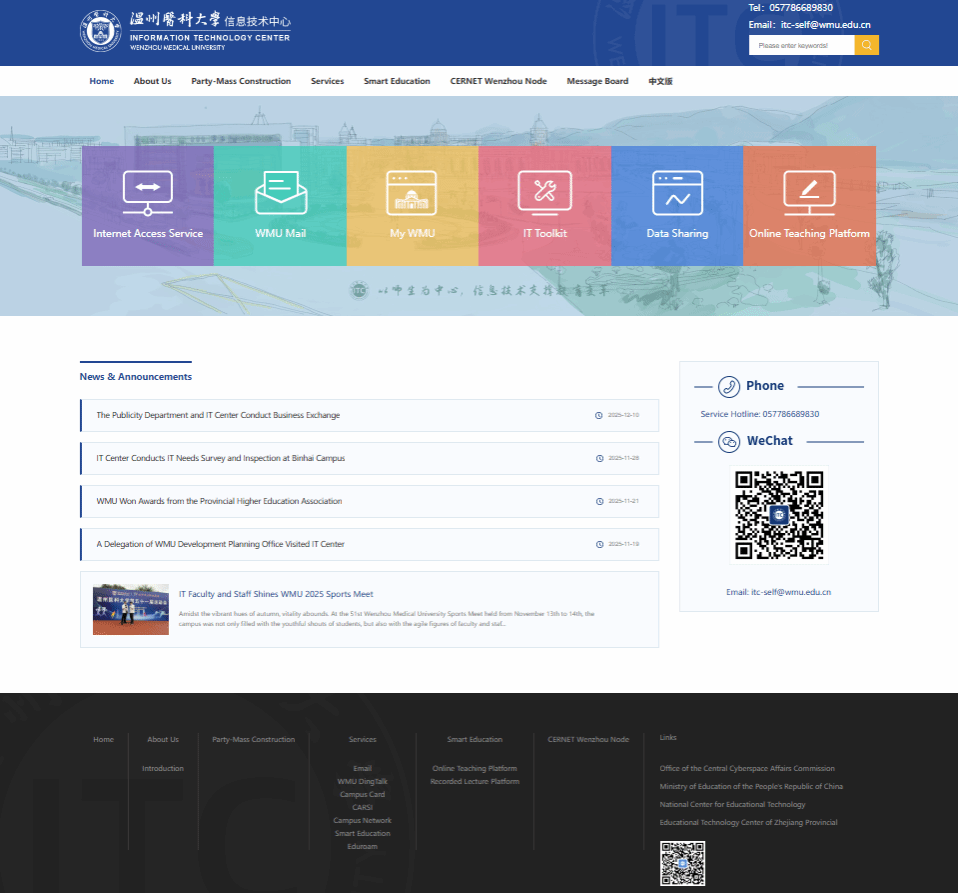
Task: Open the About Us menu item
Action: [152, 81]
